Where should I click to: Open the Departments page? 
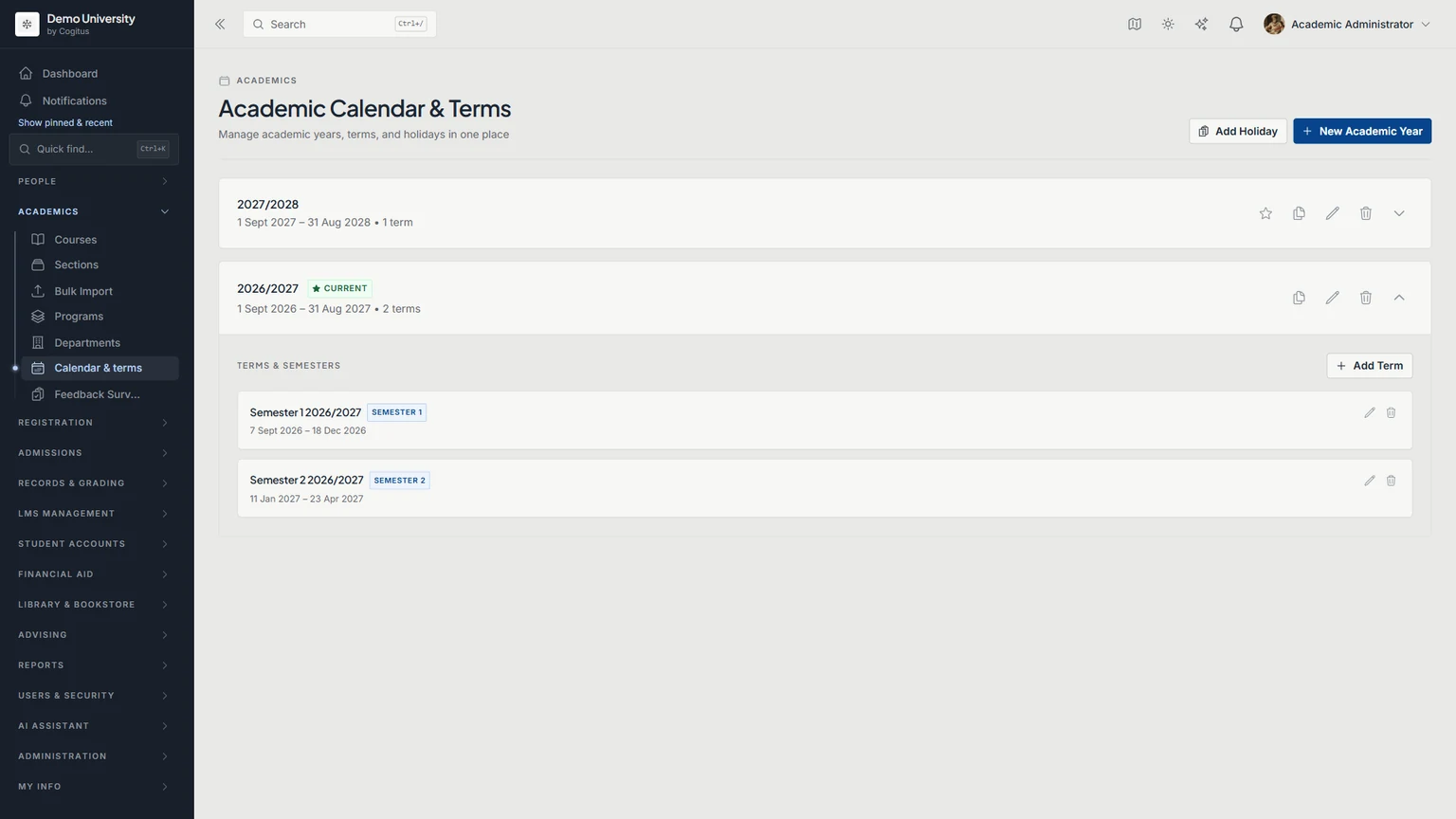[x=100, y=342]
